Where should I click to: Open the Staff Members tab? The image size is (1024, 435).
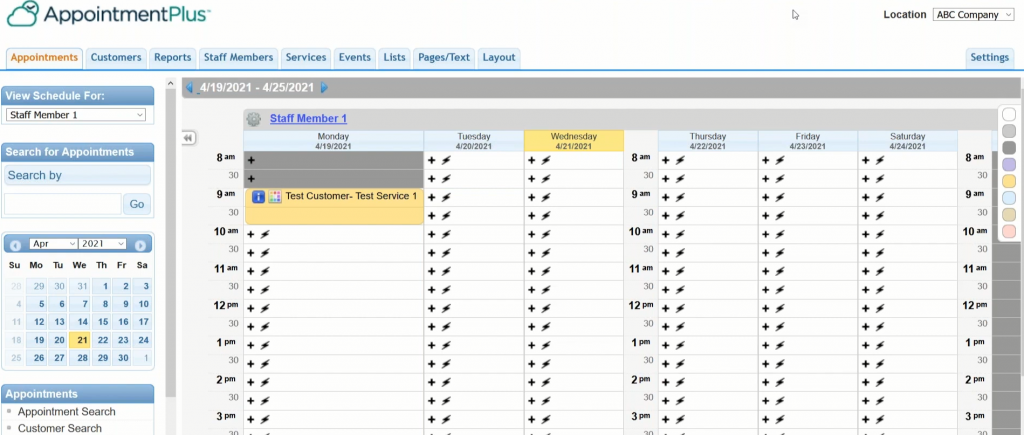pos(238,57)
